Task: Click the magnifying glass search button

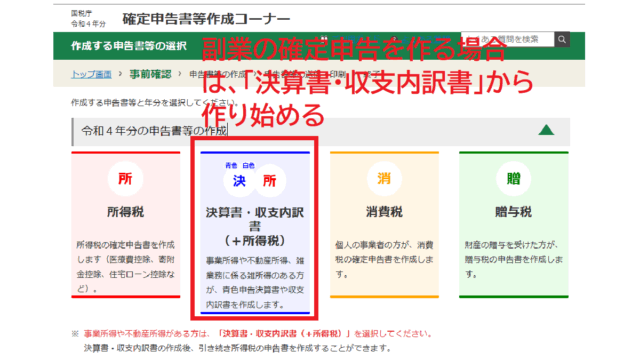Action: point(562,40)
